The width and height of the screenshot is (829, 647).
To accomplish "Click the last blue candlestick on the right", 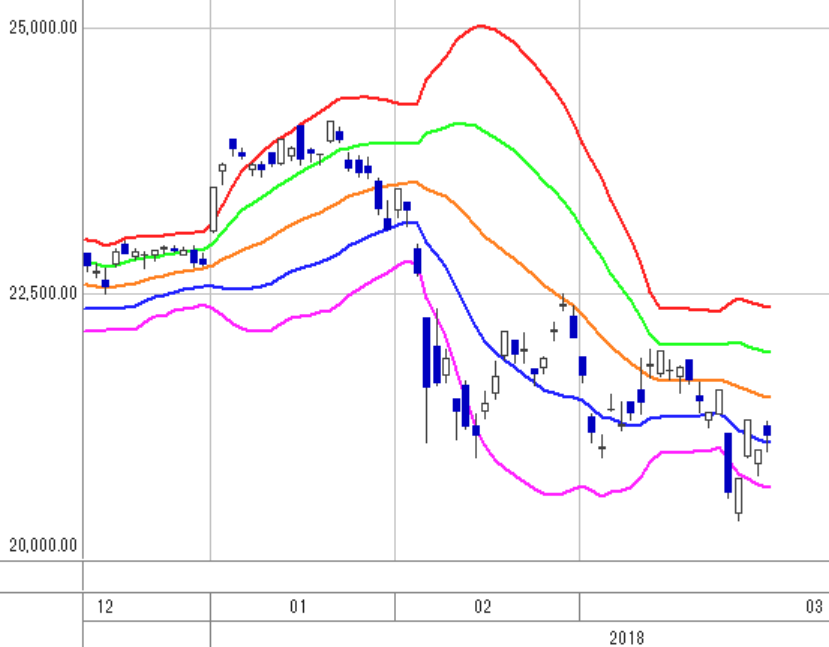I will click(767, 430).
